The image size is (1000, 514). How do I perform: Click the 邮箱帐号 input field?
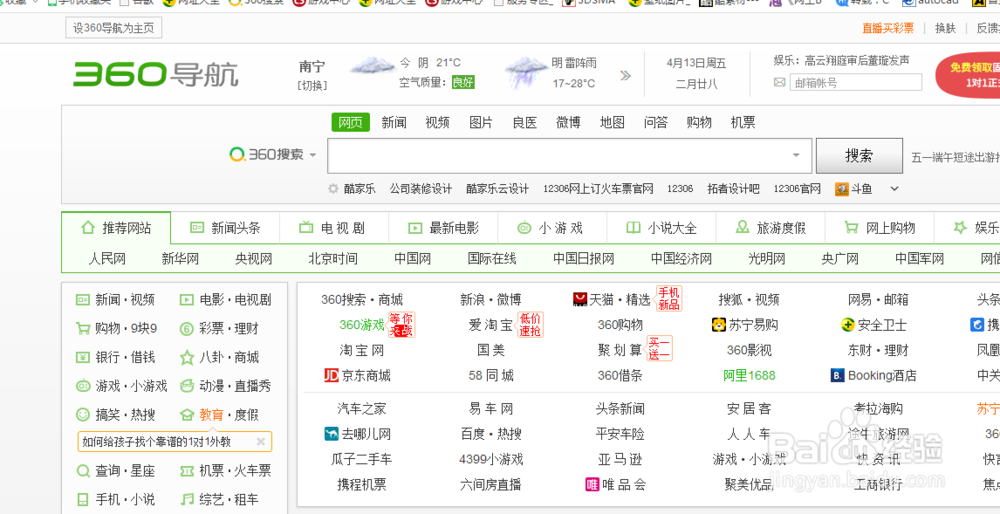pos(855,82)
